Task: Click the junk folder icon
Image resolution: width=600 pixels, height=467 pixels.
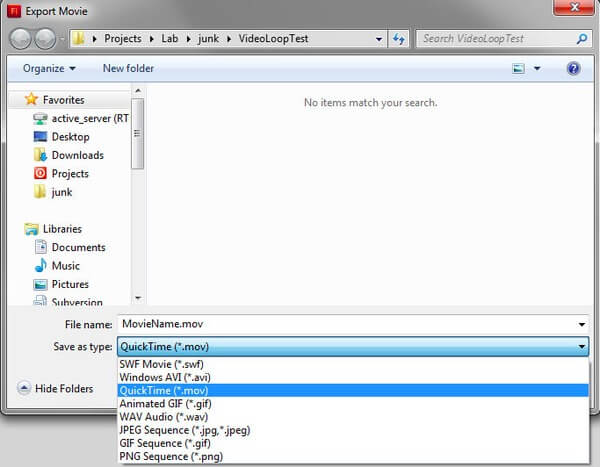Action: [40, 192]
